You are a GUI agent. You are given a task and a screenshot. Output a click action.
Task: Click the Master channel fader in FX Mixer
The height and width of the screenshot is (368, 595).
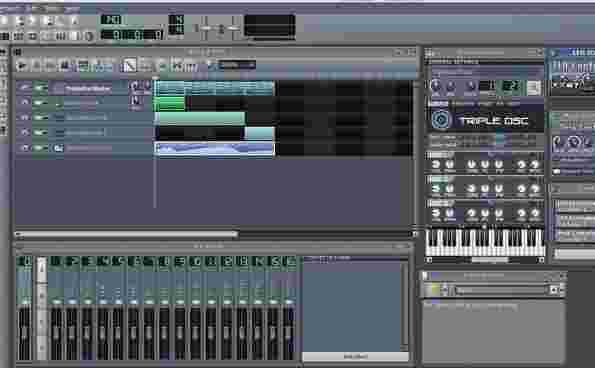click(24, 333)
